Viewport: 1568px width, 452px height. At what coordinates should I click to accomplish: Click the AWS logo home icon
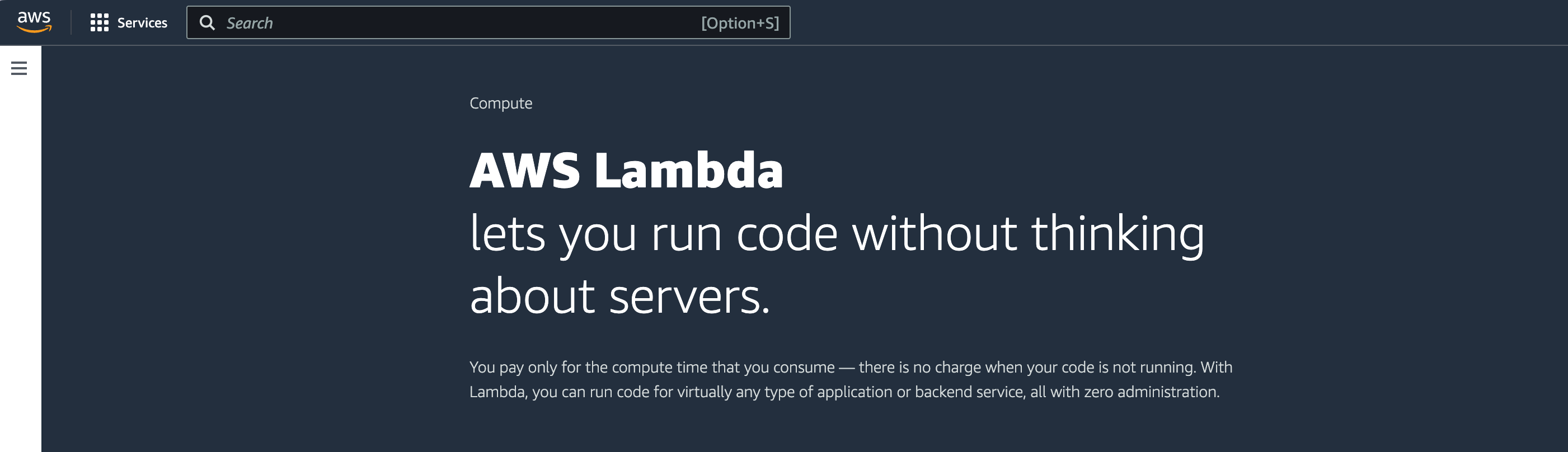34,22
